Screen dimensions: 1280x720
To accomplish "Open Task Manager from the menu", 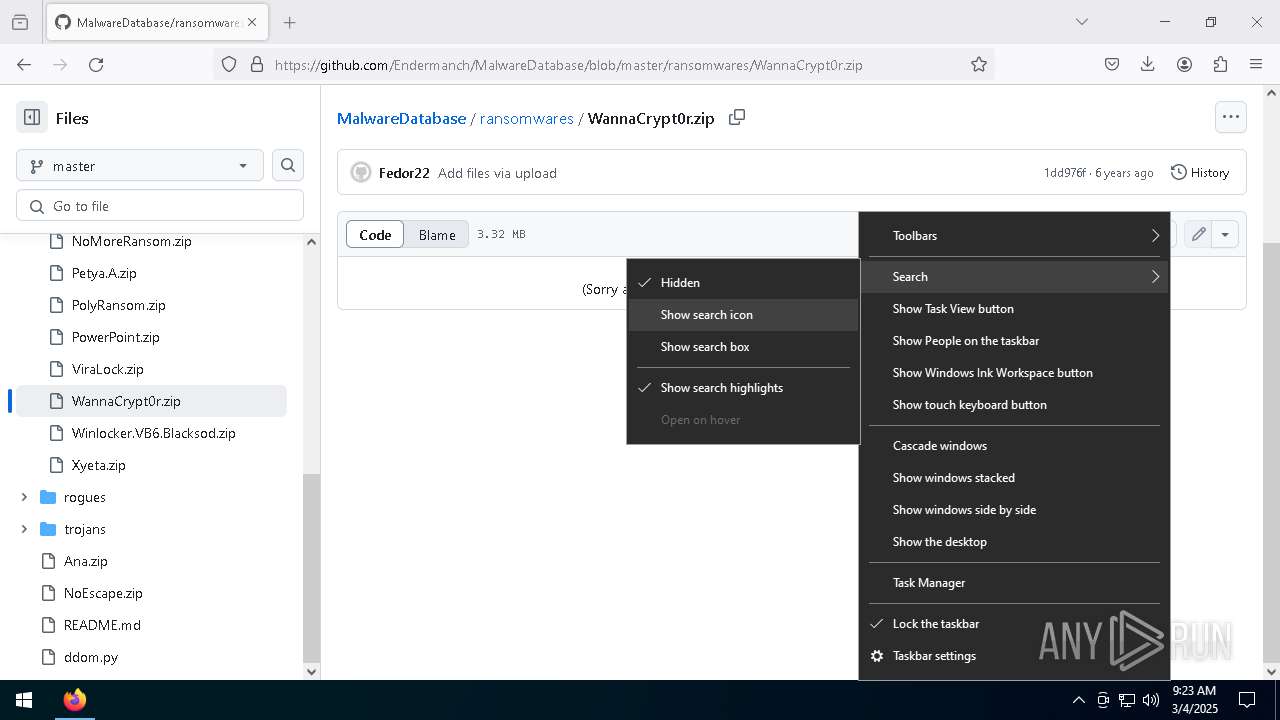I will 1014,583.
